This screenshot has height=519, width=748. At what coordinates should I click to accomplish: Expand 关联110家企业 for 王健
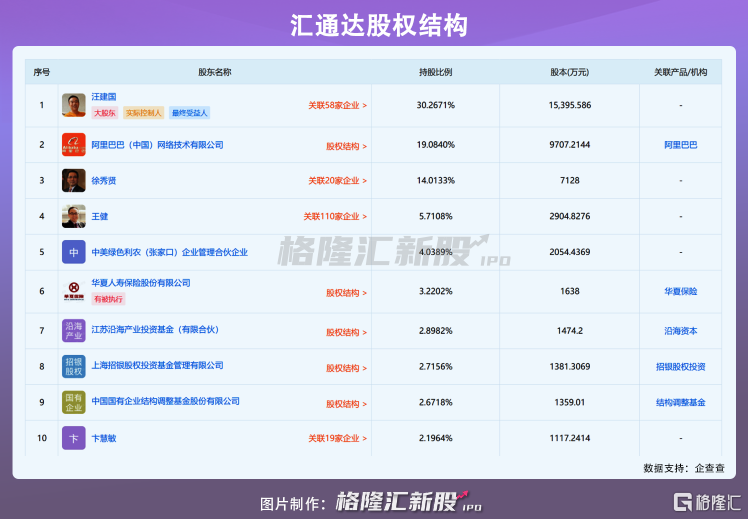point(335,216)
